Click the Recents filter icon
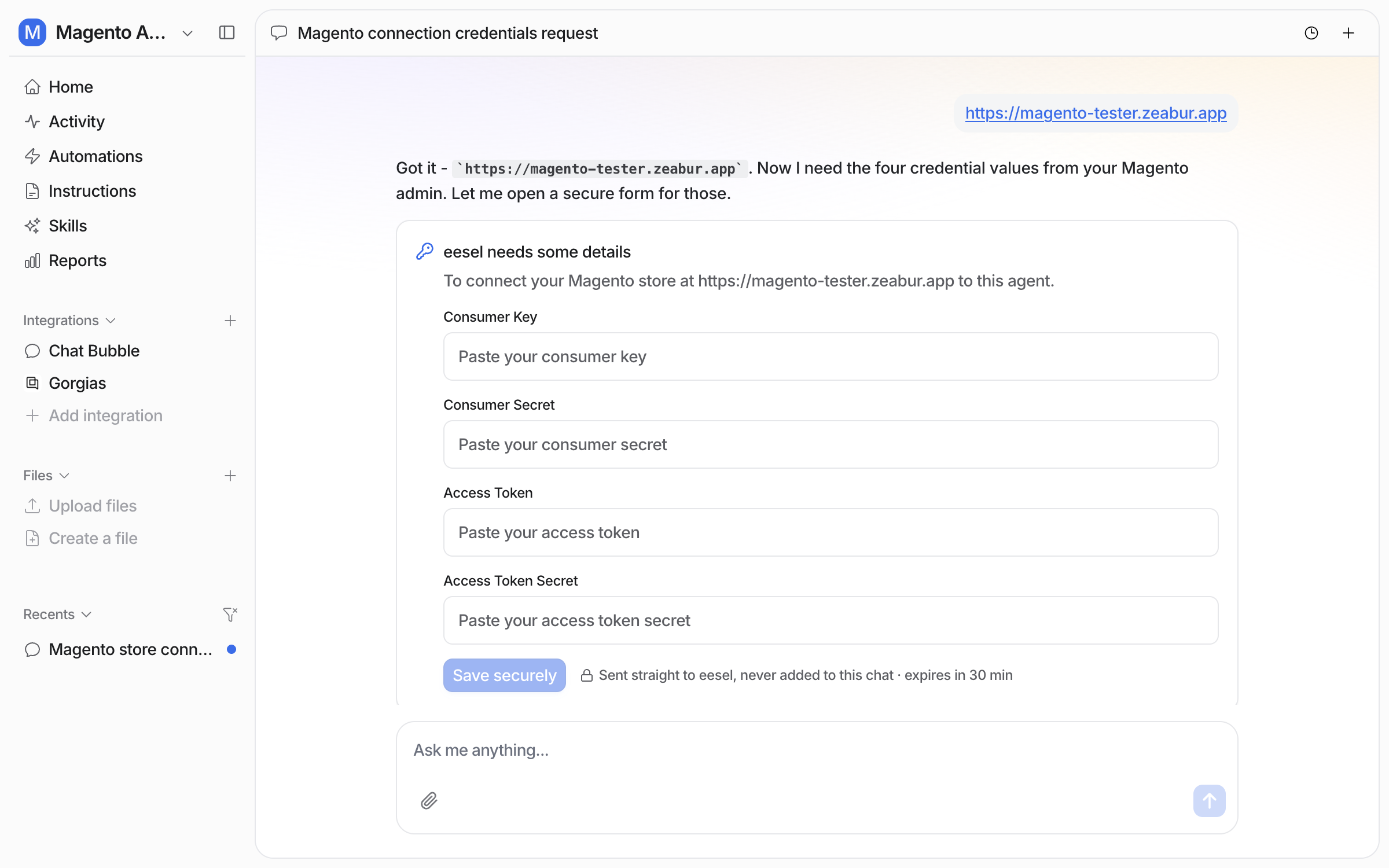The image size is (1389, 868). (230, 615)
